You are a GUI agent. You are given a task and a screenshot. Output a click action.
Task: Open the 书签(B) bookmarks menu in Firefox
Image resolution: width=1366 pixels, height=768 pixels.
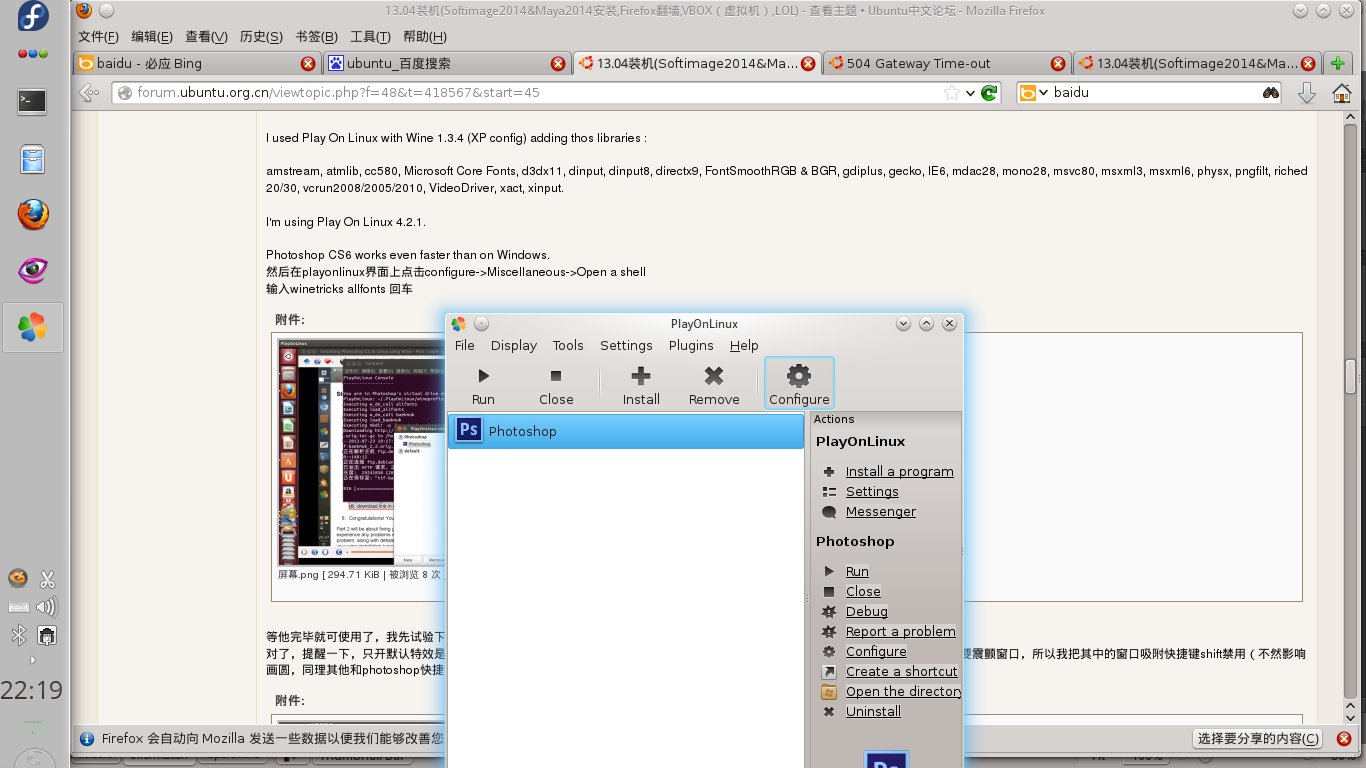pos(316,37)
